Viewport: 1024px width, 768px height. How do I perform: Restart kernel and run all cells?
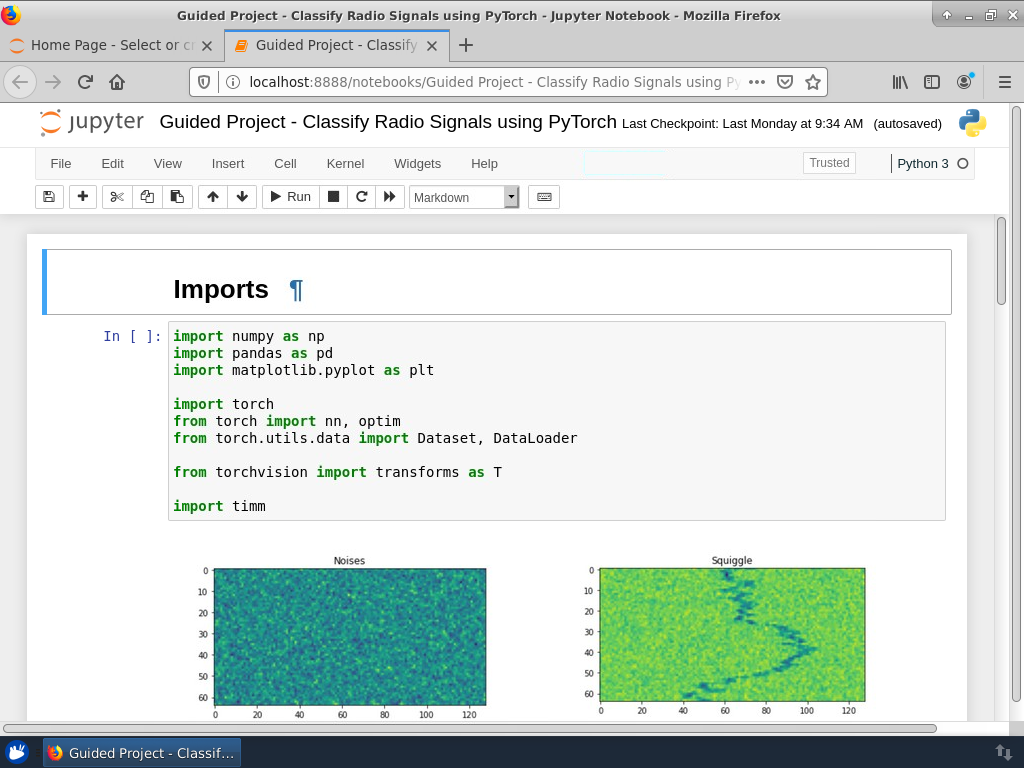pyautogui.click(x=390, y=197)
